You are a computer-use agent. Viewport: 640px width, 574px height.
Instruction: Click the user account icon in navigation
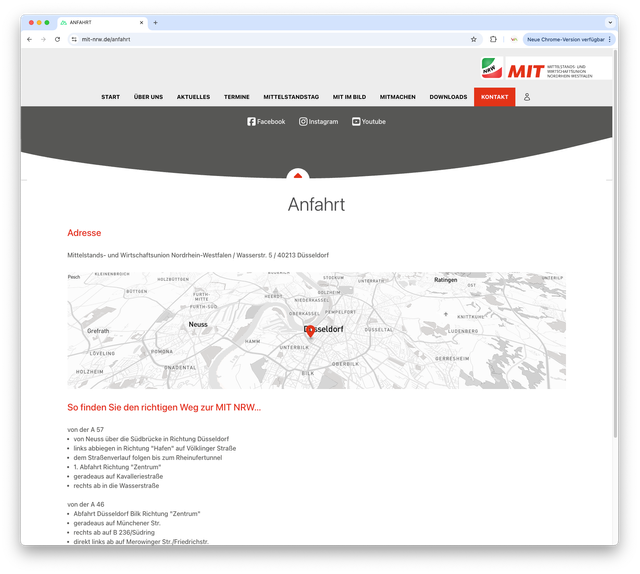pos(527,97)
